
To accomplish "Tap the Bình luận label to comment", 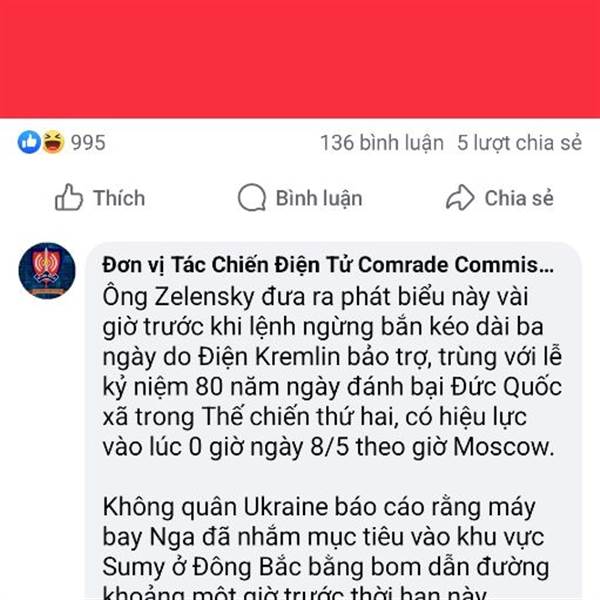I will [319, 199].
